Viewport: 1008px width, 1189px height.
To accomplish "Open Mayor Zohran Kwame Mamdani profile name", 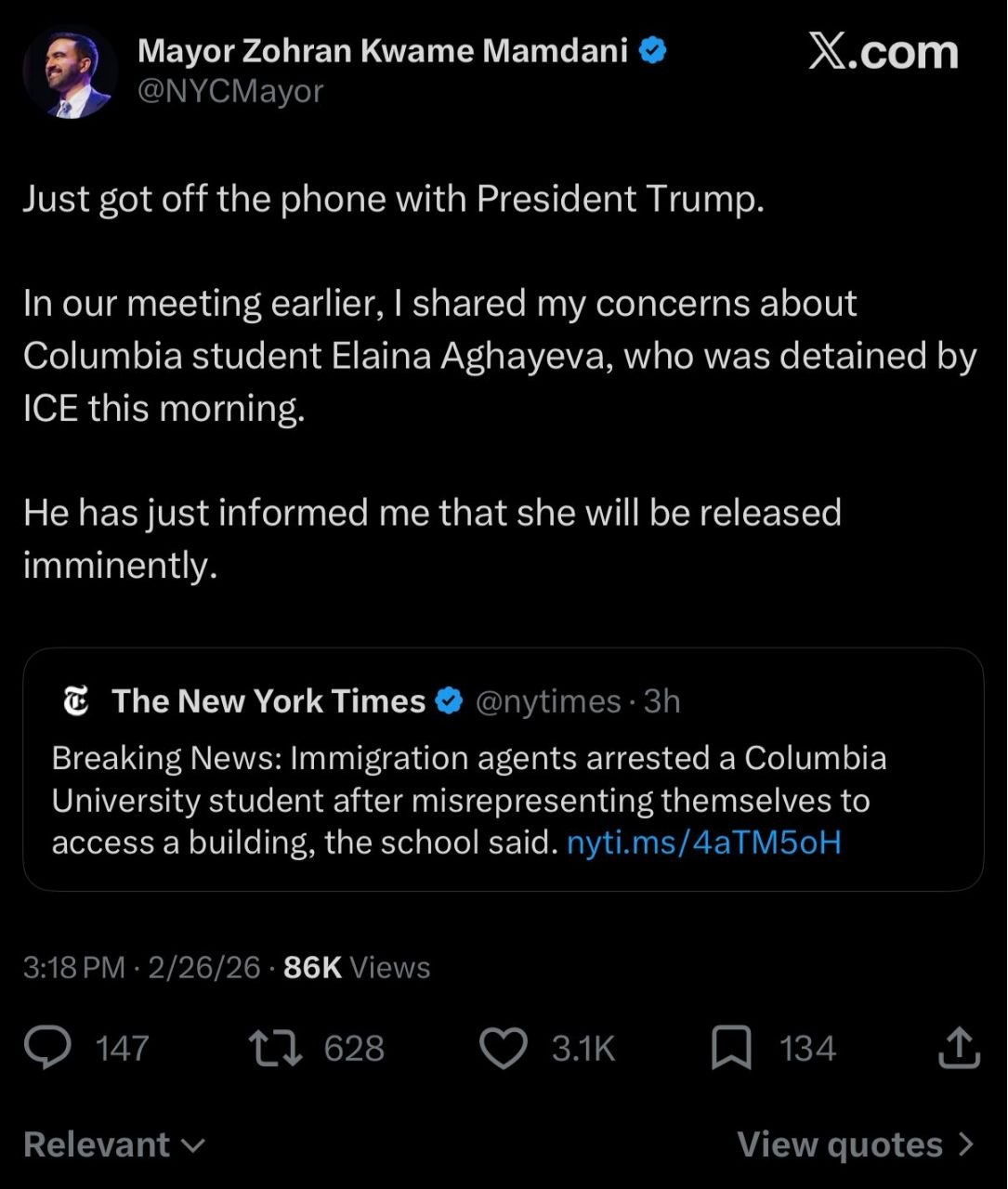I will 383,52.
